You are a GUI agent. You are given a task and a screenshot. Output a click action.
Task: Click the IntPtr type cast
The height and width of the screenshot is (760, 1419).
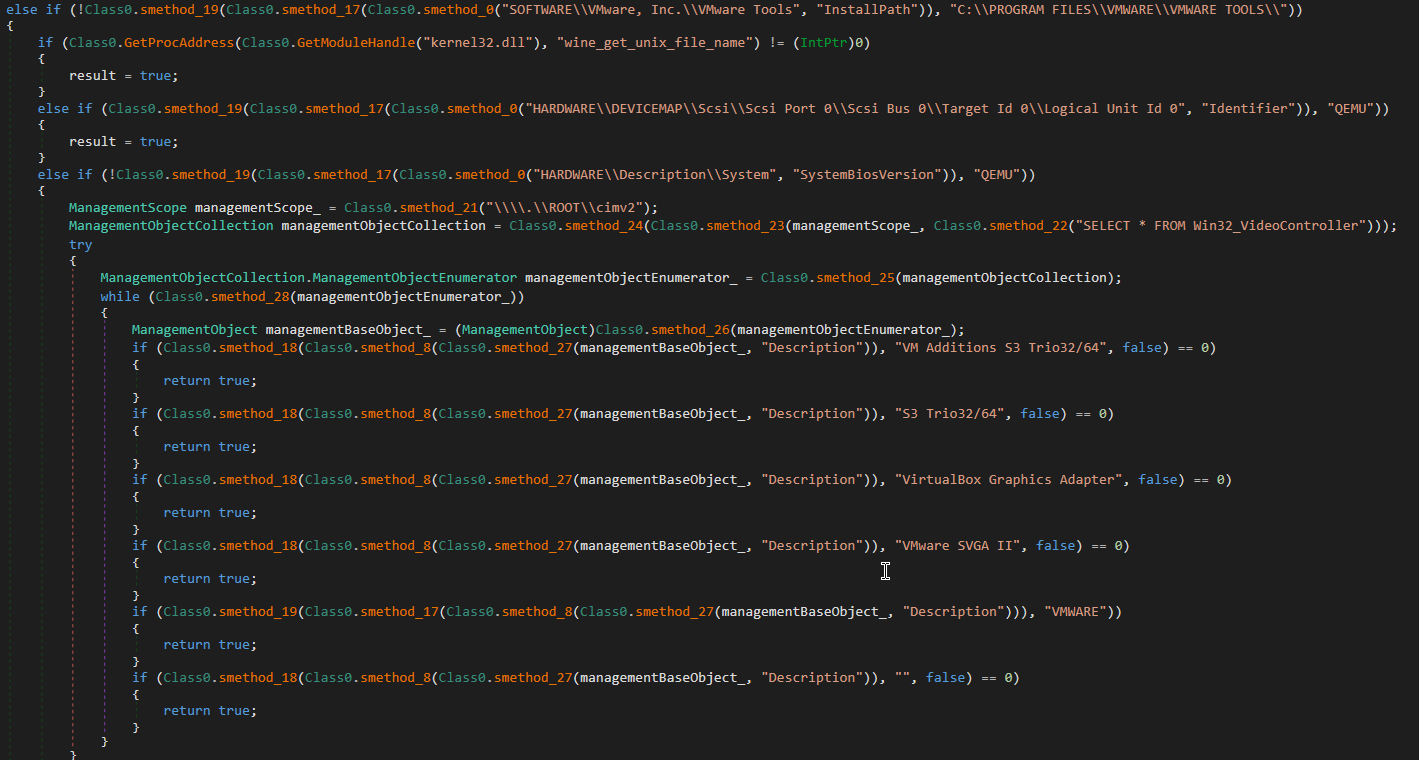pos(824,43)
